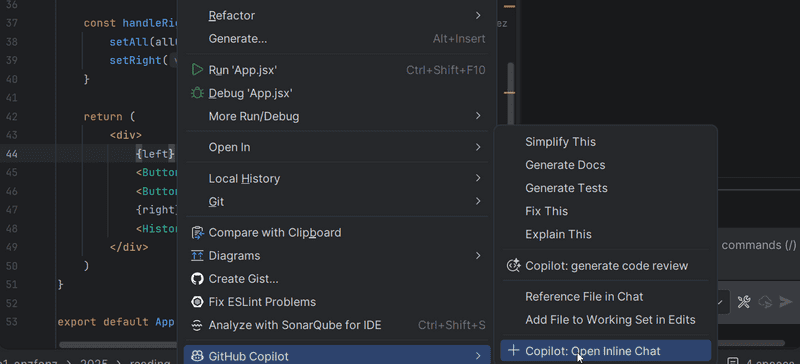Click the green Run 'App.jsx' play icon
Image resolution: width=800 pixels, height=364 pixels.
click(x=197, y=70)
